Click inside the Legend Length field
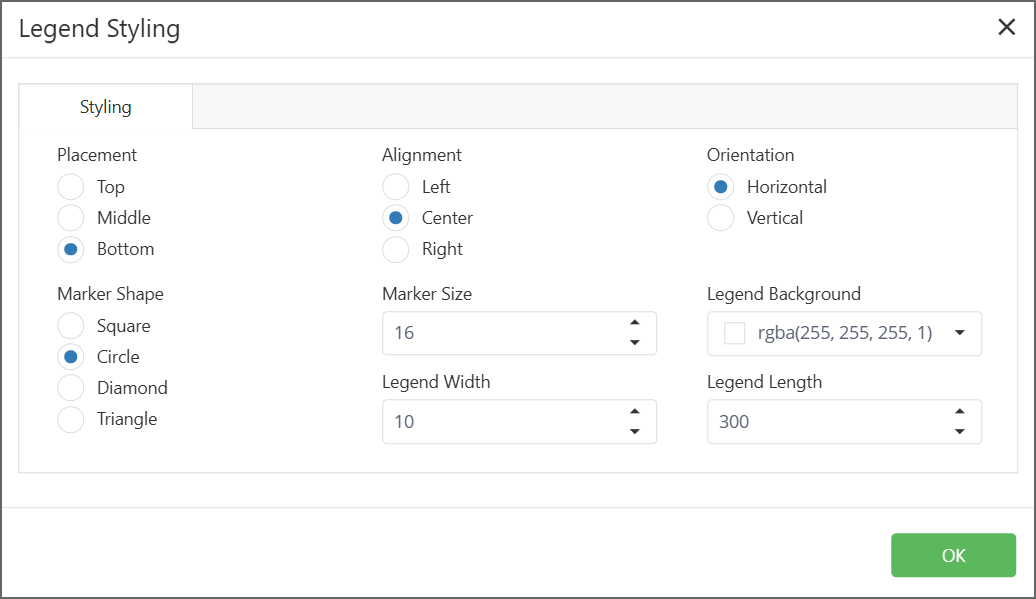The width and height of the screenshot is (1036, 599). coord(820,422)
